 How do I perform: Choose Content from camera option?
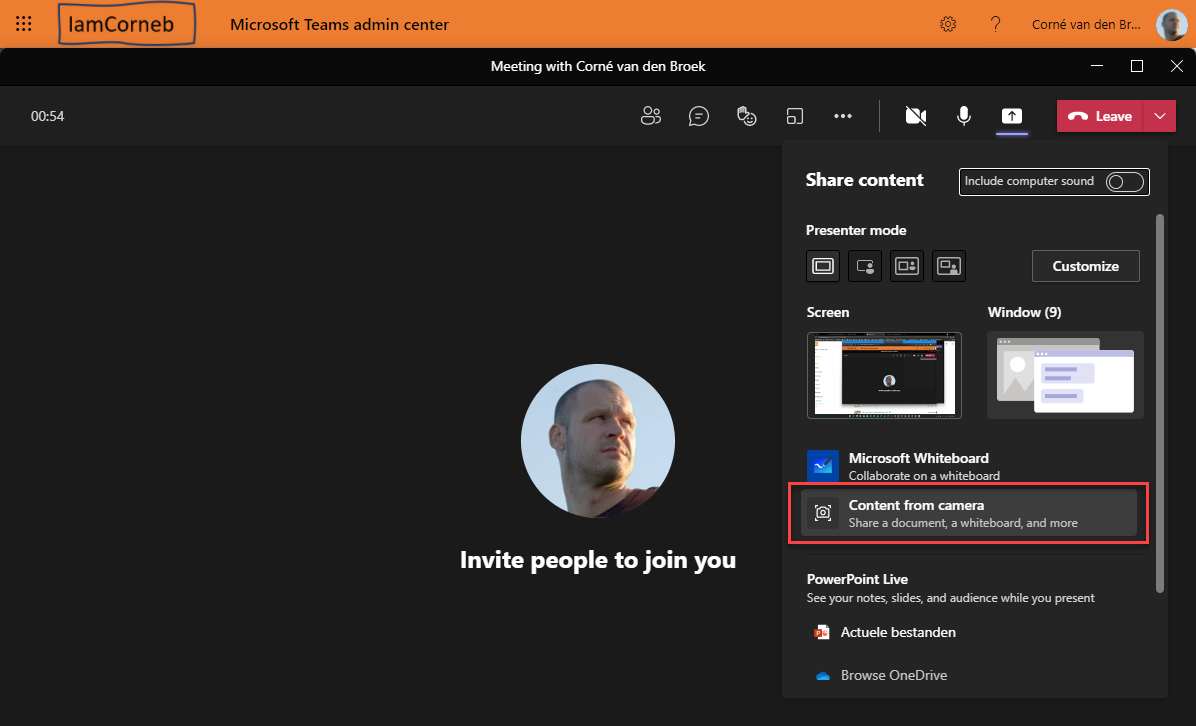tap(969, 513)
